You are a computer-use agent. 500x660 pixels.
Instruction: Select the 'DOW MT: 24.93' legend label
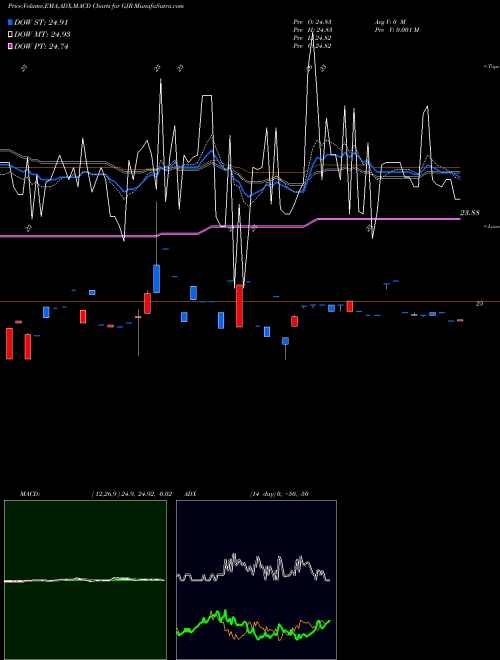(x=42, y=35)
